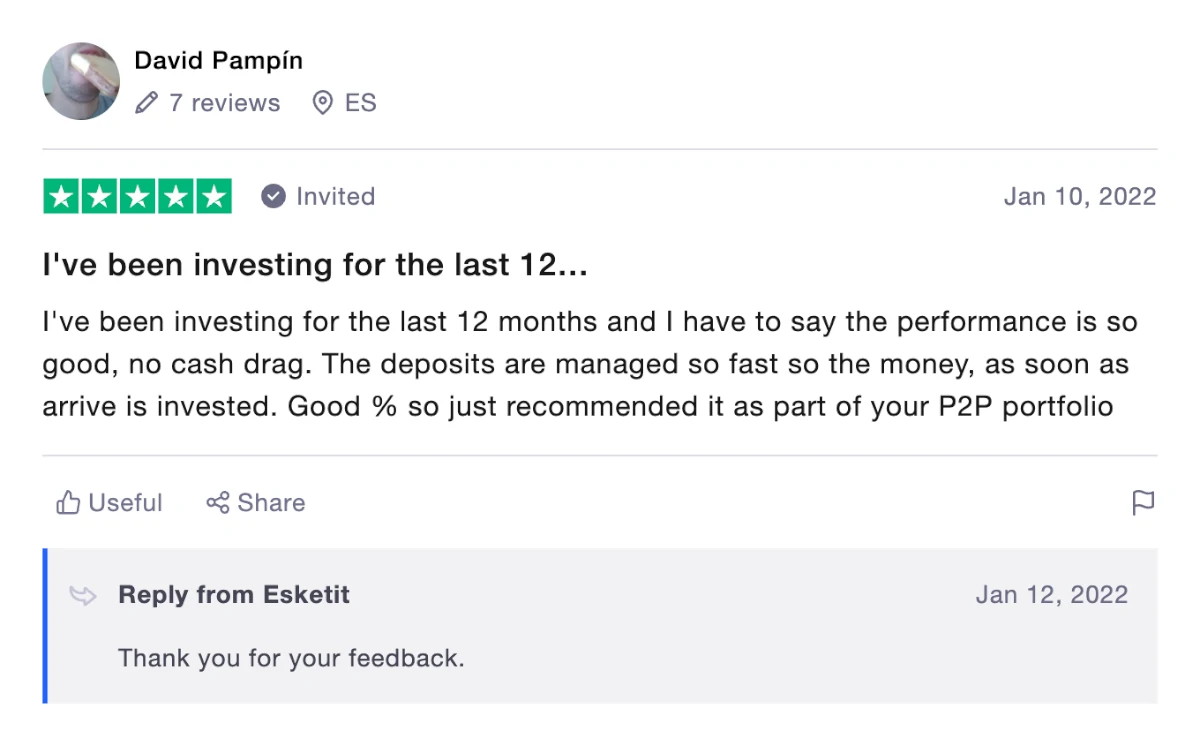
Task: Click the location pin icon
Action: 322,103
